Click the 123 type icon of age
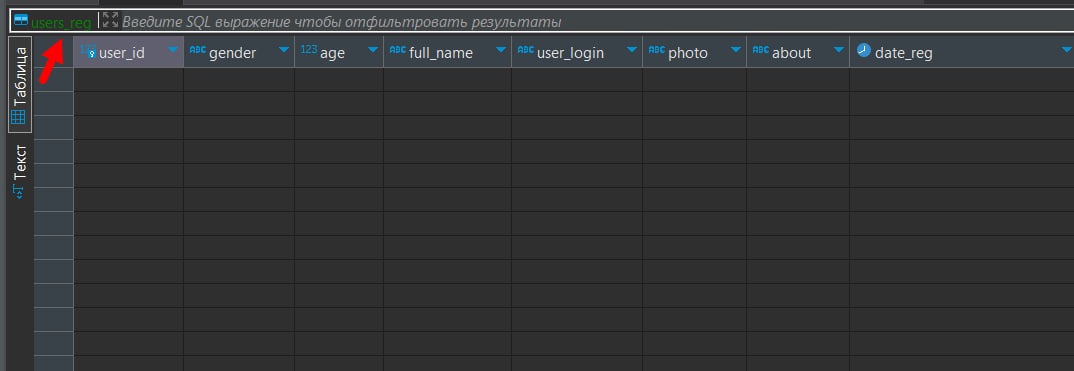Screen dimensions: 1074x371 pyautogui.click(x=309, y=50)
